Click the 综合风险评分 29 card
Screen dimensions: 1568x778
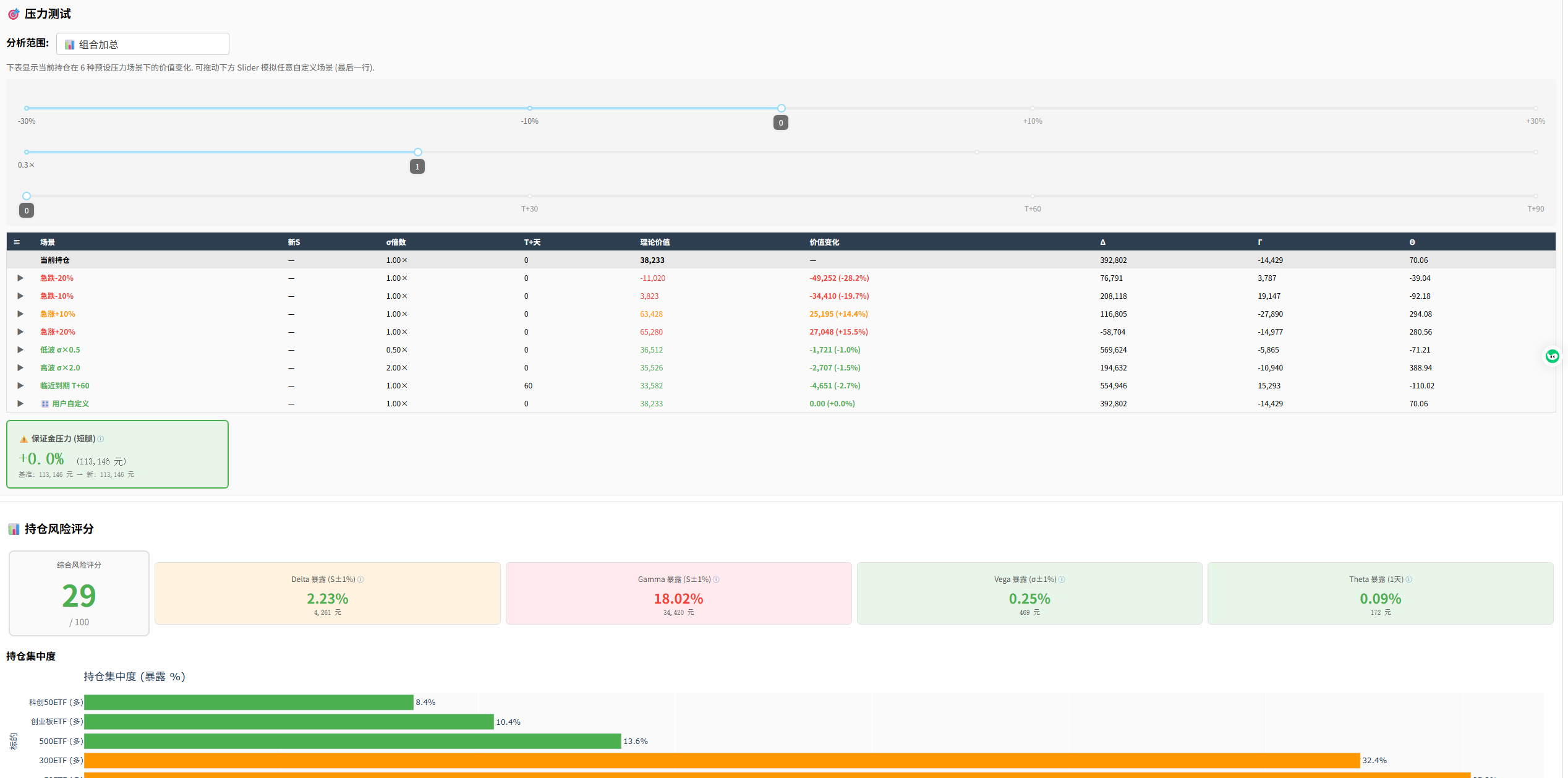[x=79, y=593]
